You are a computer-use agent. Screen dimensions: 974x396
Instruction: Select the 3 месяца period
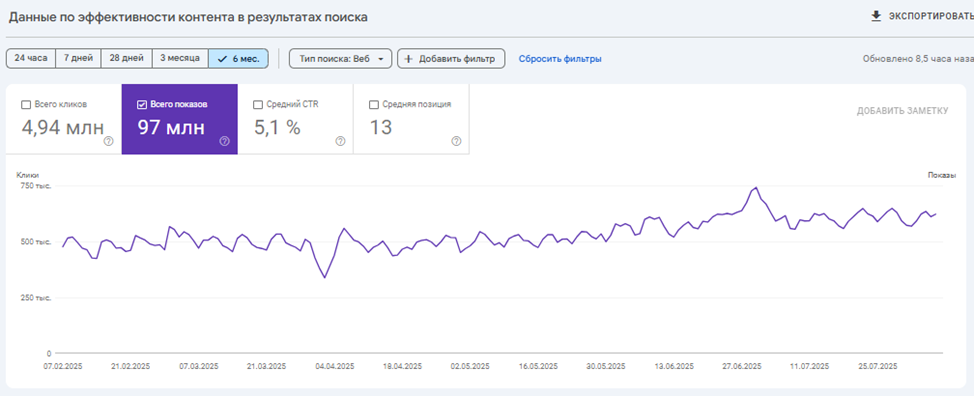(180, 58)
